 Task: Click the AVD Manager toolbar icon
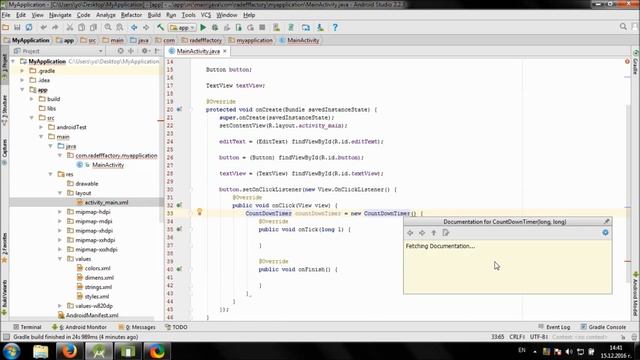point(277,27)
